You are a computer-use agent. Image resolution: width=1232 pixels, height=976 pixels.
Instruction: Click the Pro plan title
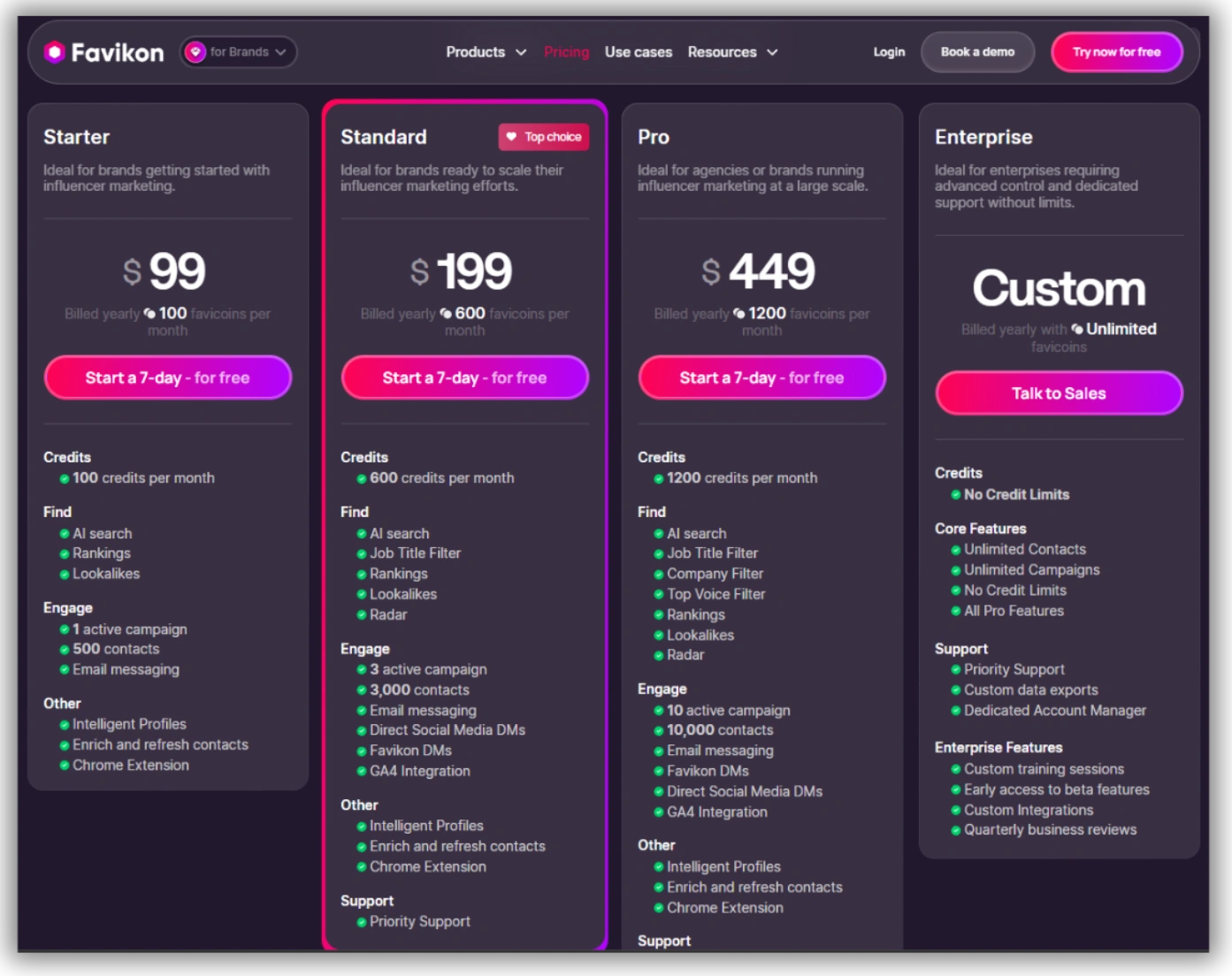click(x=654, y=137)
